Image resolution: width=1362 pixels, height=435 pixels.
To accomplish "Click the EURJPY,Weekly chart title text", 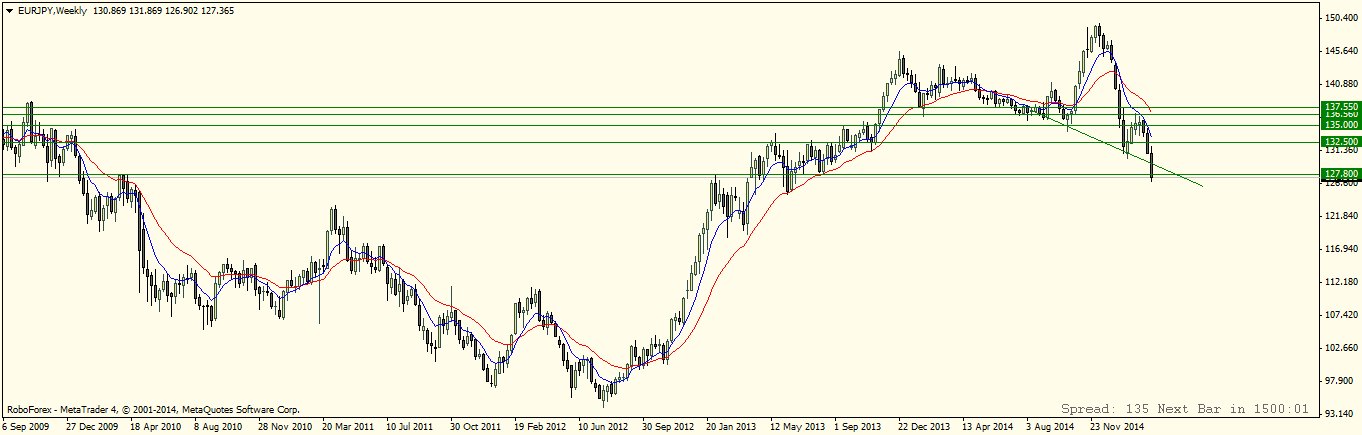I will (x=51, y=10).
